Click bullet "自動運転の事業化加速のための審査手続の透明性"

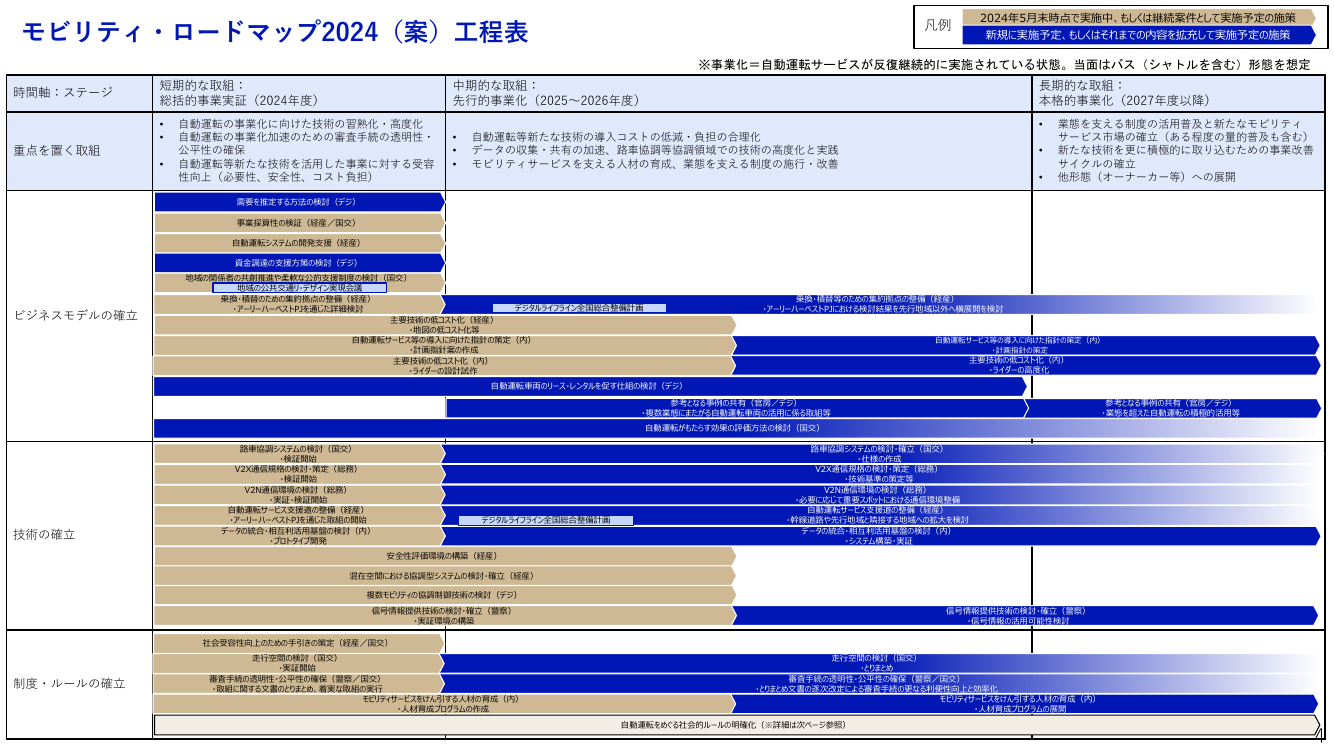[x=304, y=143]
